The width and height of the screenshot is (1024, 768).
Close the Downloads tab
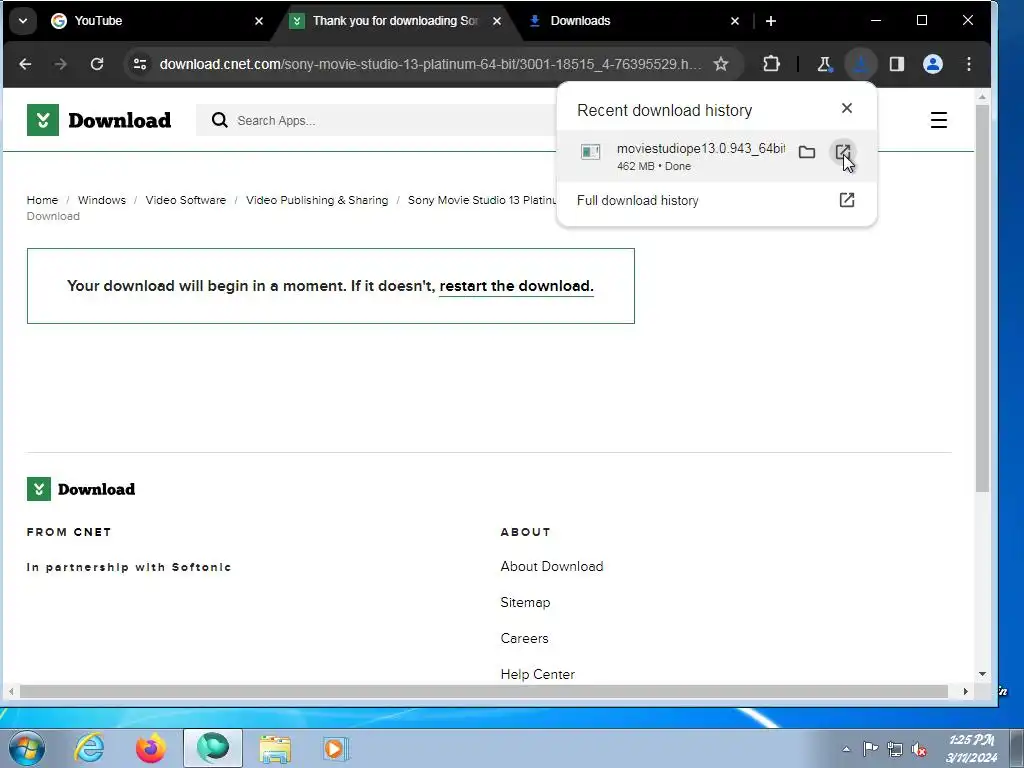pyautogui.click(x=735, y=21)
